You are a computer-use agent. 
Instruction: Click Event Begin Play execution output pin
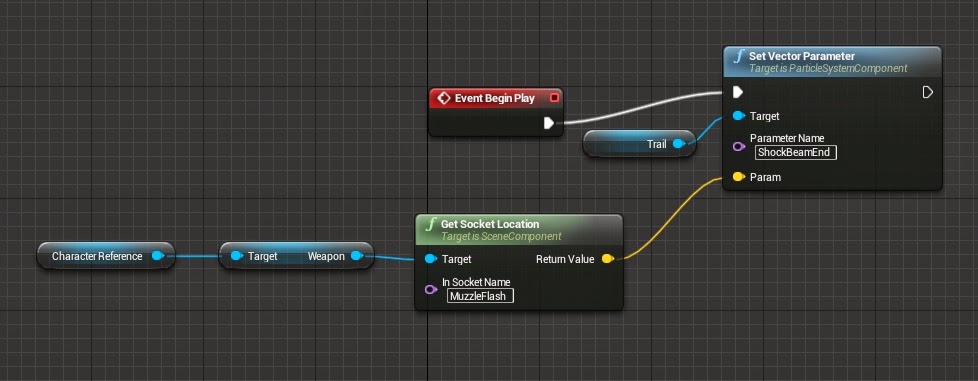[x=549, y=123]
